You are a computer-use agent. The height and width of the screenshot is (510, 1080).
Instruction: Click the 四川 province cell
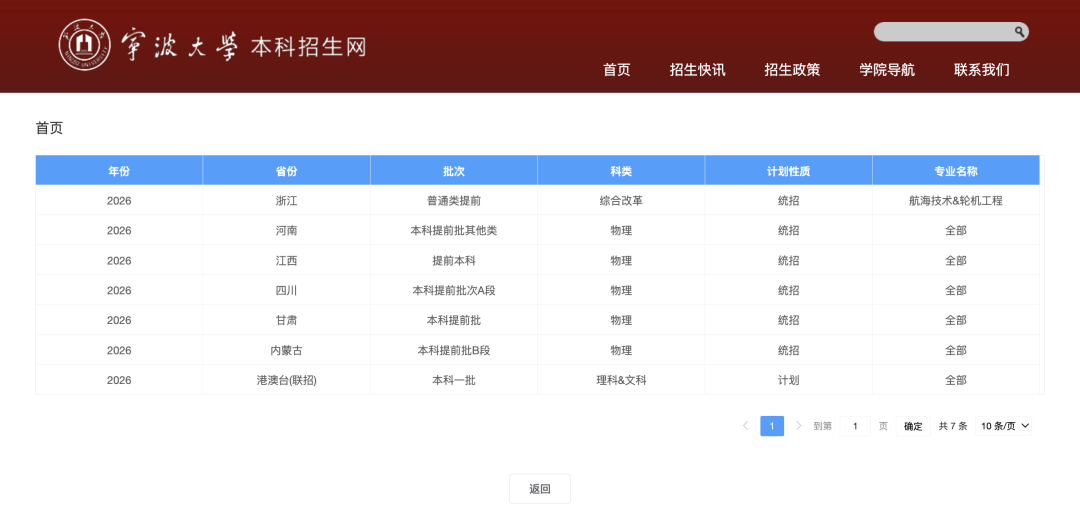(287, 290)
